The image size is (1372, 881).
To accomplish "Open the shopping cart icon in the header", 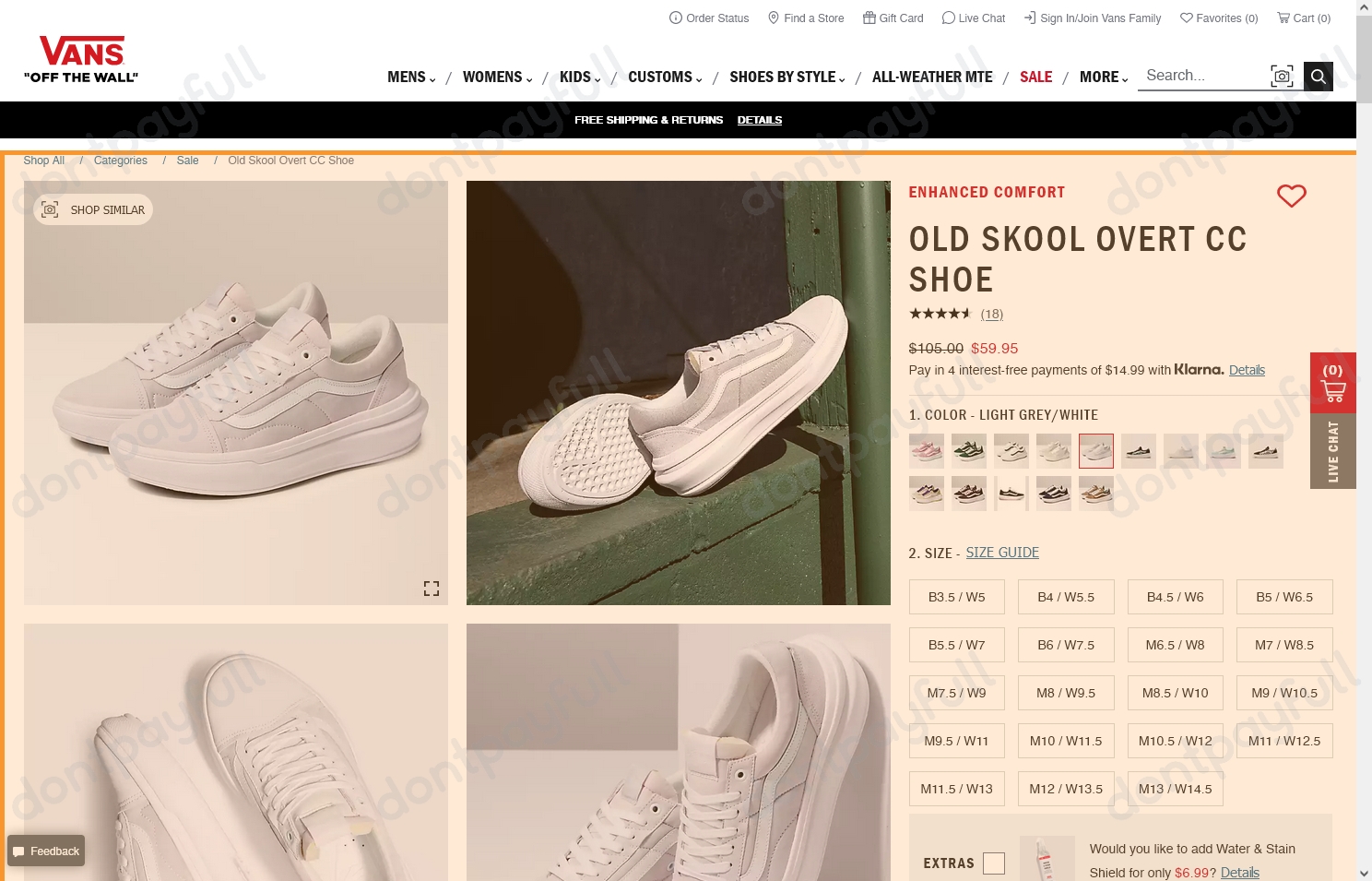I will [1283, 18].
